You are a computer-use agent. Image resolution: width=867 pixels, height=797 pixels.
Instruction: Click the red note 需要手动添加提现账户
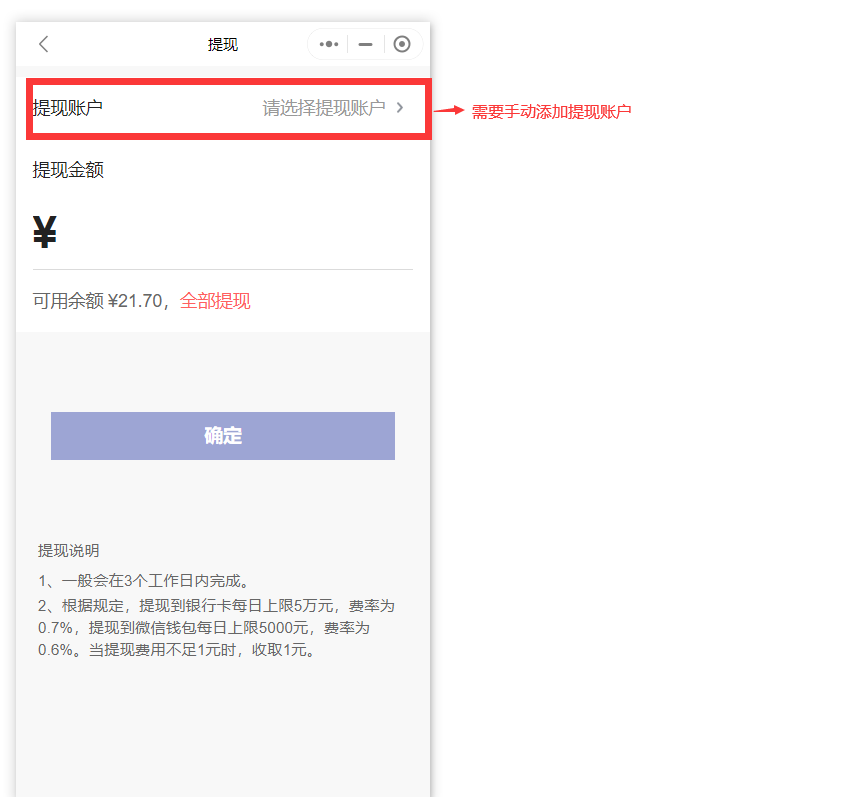tap(552, 112)
